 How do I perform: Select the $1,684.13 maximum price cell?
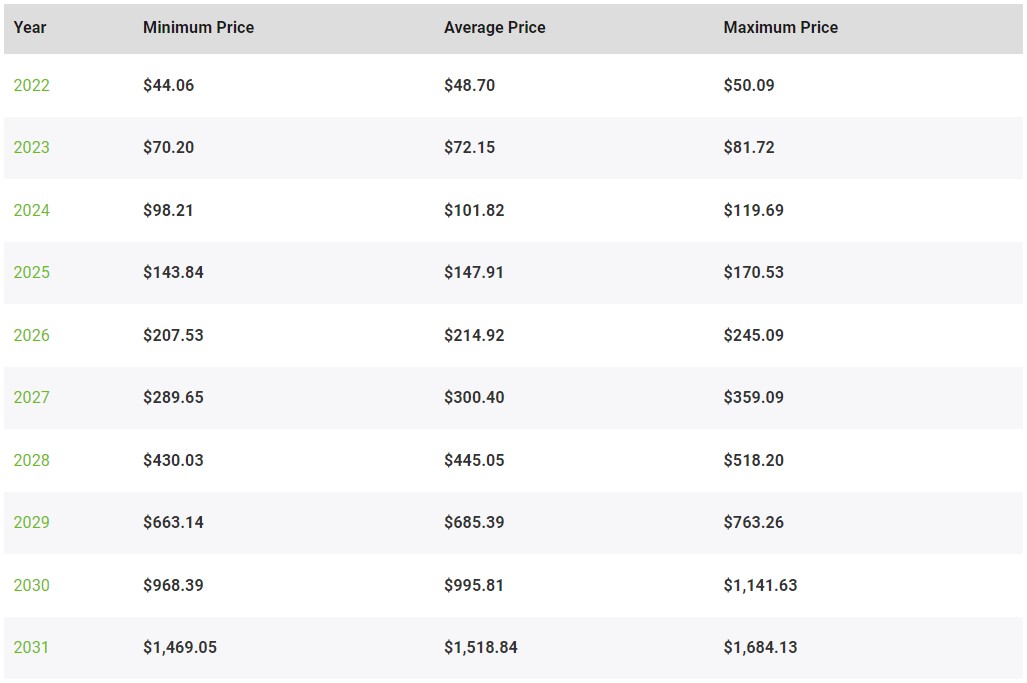click(760, 648)
